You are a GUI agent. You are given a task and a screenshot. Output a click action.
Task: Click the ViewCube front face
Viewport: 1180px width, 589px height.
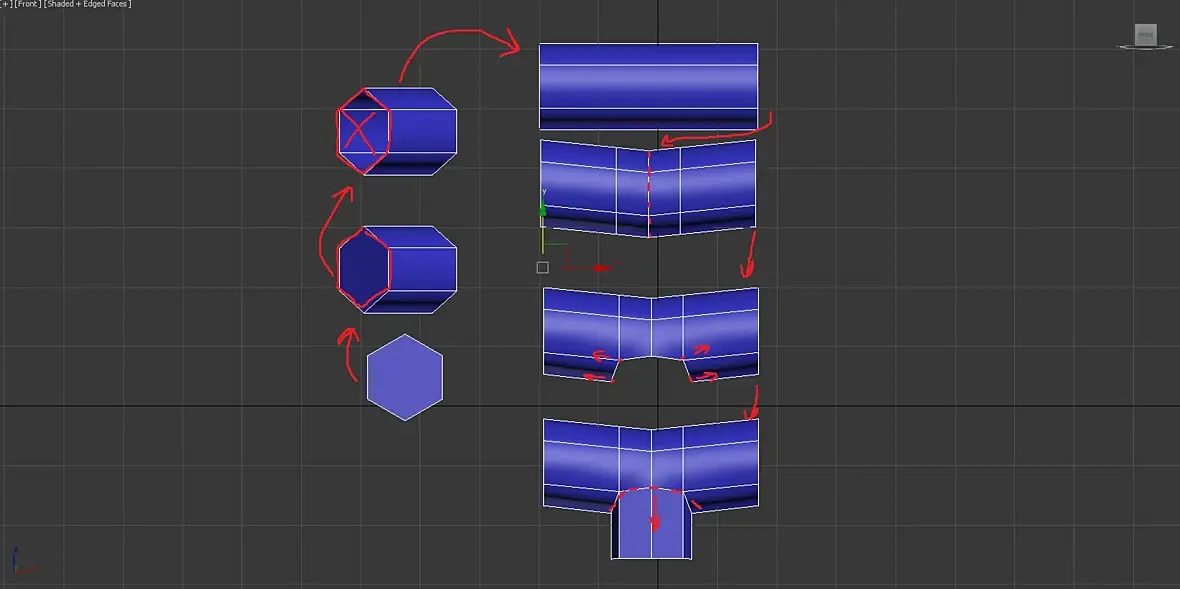coord(1145,35)
